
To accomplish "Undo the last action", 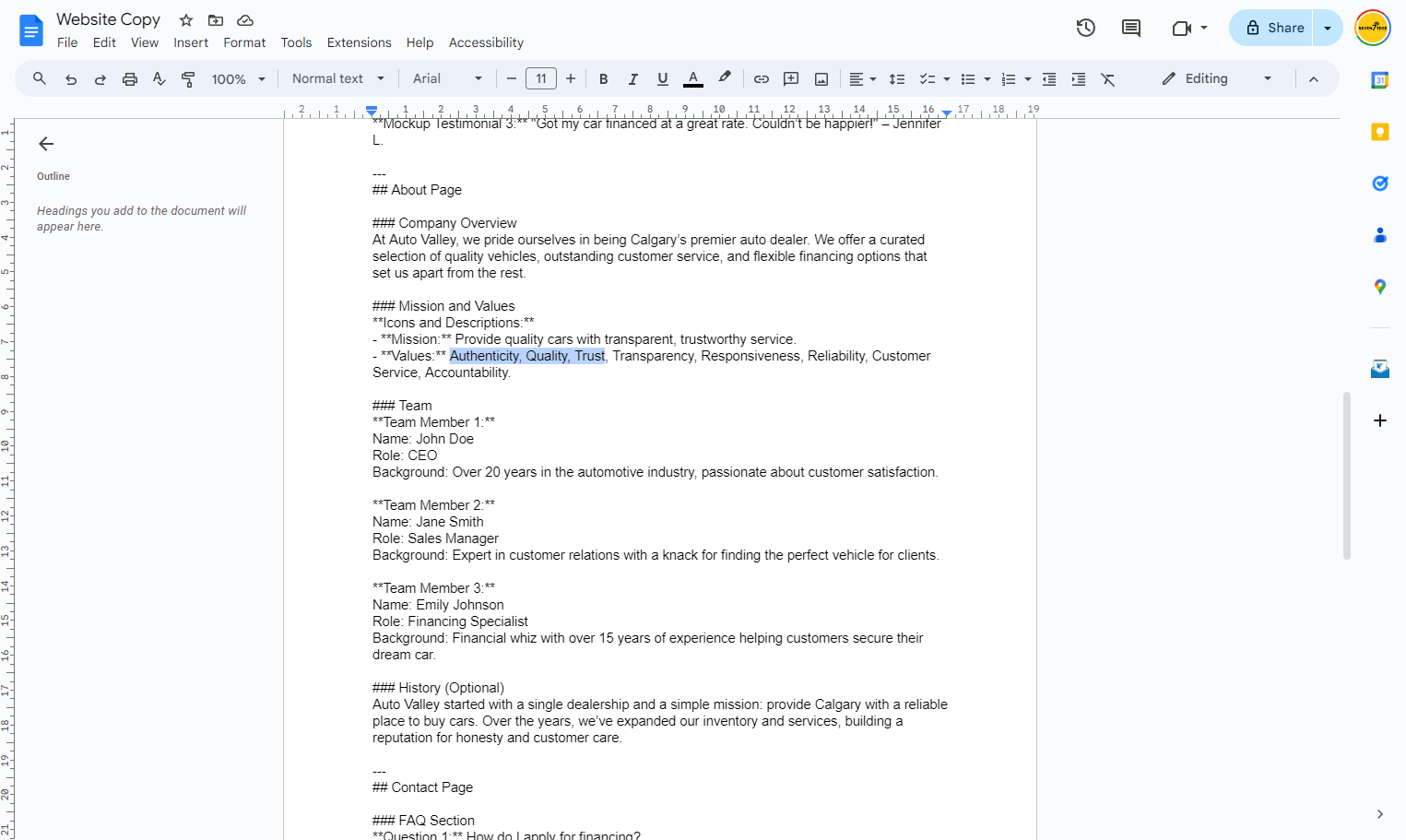I will (71, 79).
